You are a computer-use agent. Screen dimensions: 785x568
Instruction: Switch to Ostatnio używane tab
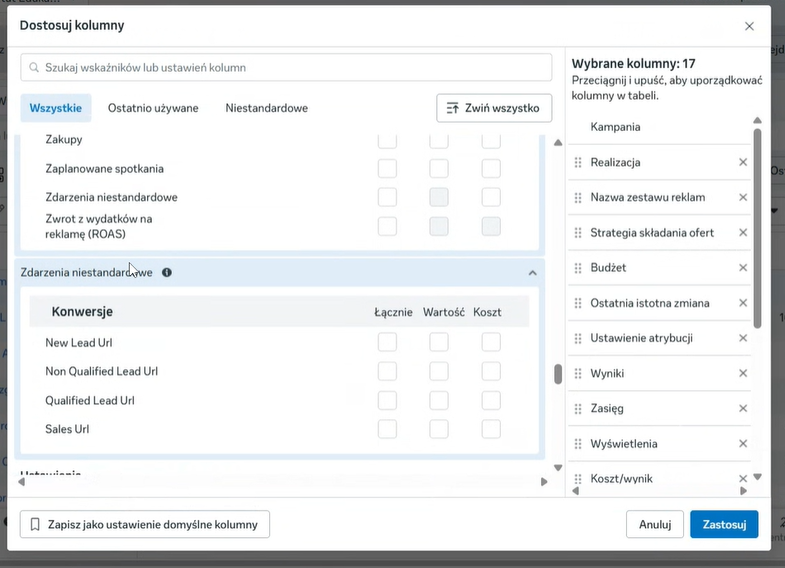(153, 108)
